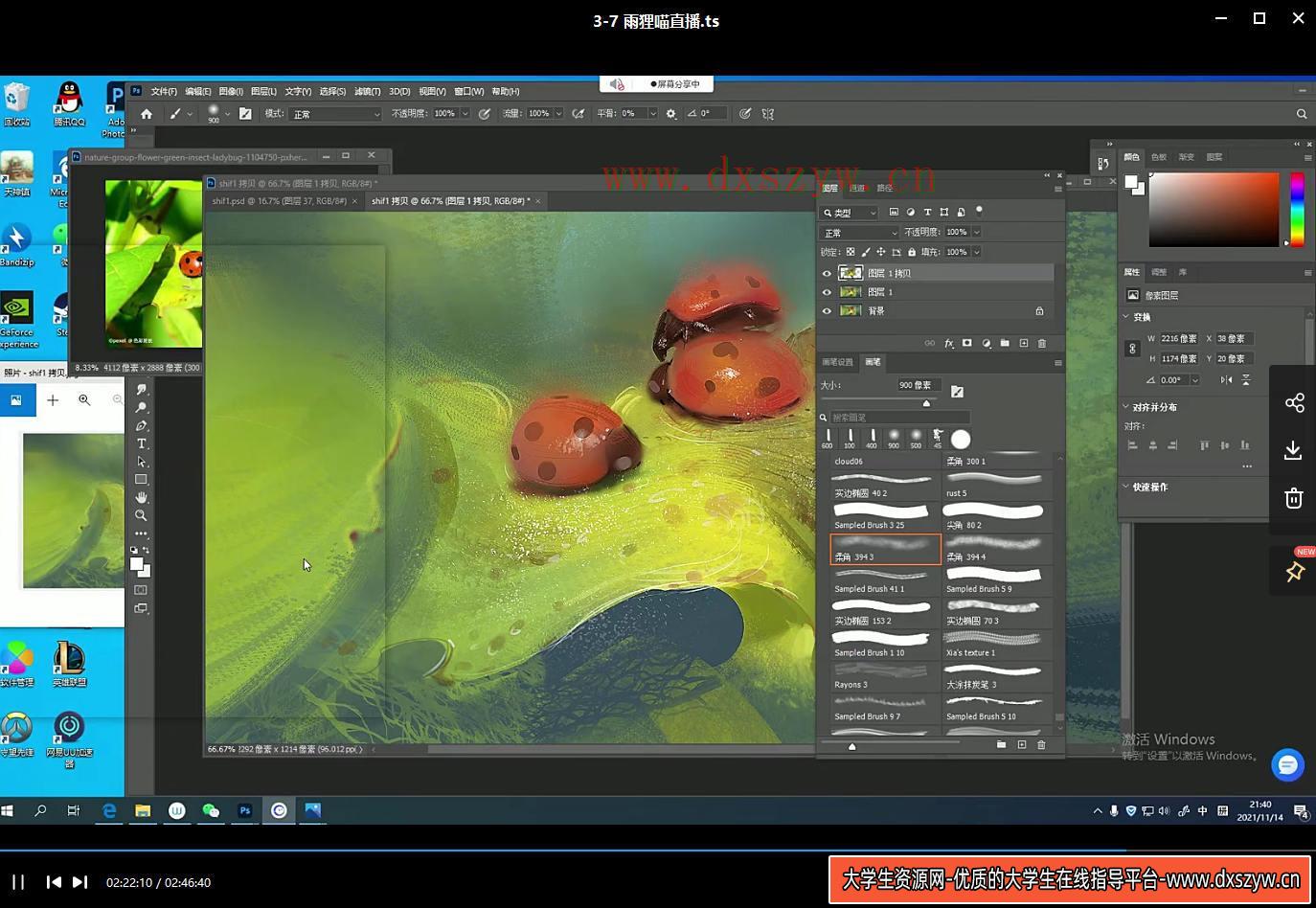Reset default foreground and background colors

coord(134,550)
